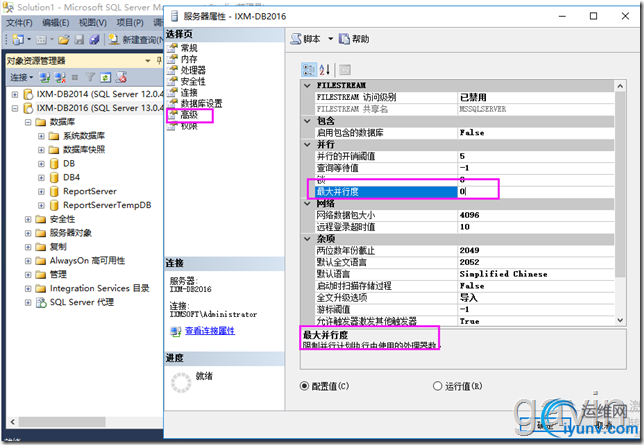Image resolution: width=644 pixels, height=445 pixels.
Task: Click the 游标阈值 row
Action: click(464, 309)
